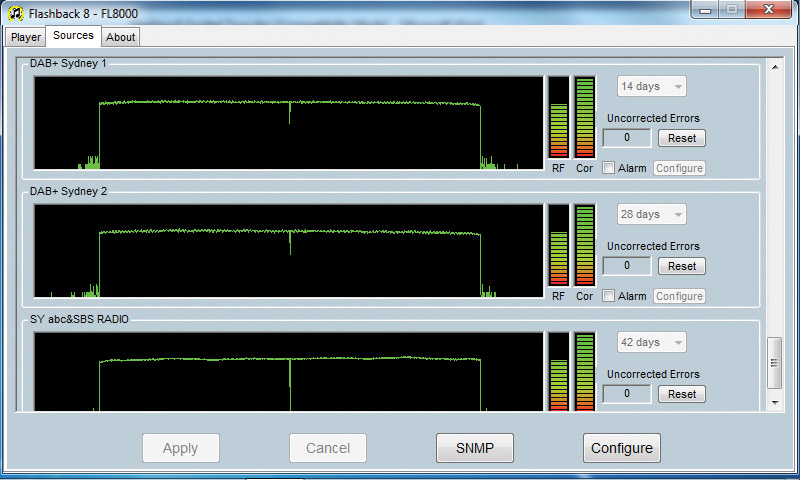Viewport: 800px width, 480px height.
Task: Click the scrollbar up arrow
Action: pos(774,67)
